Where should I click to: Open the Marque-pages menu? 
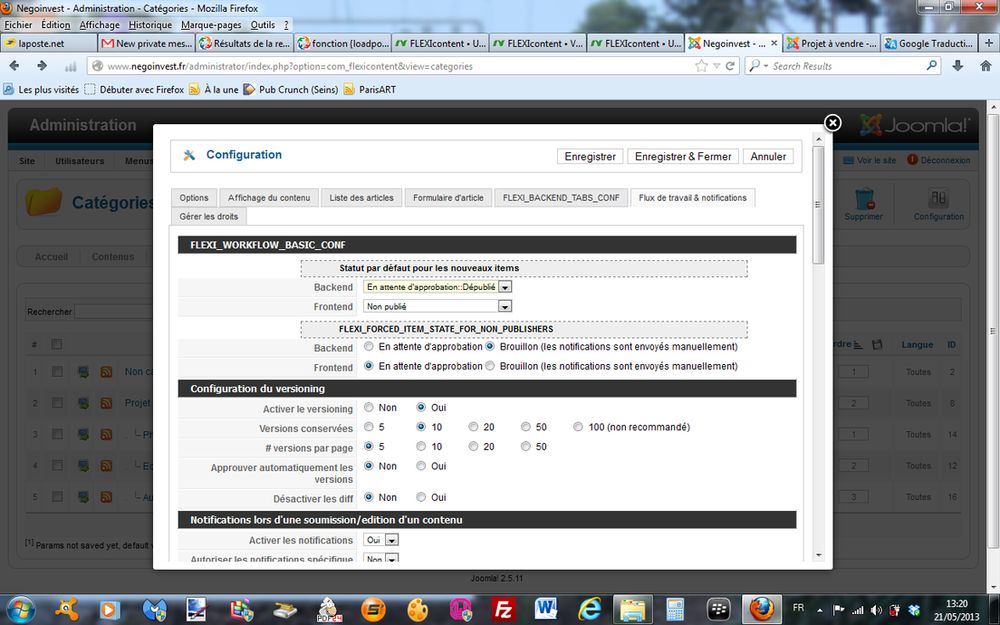pyautogui.click(x=211, y=25)
